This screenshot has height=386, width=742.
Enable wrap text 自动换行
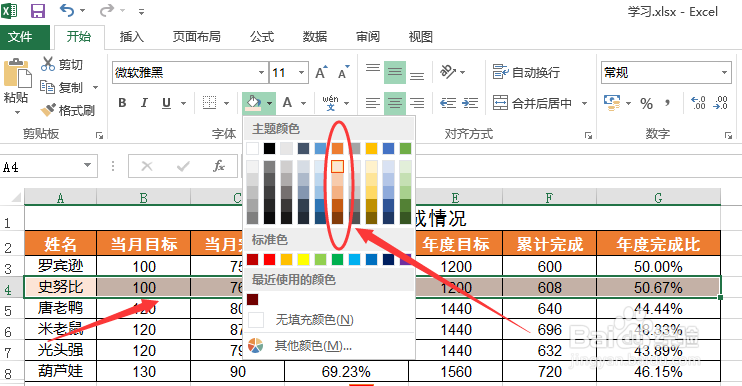pos(526,72)
